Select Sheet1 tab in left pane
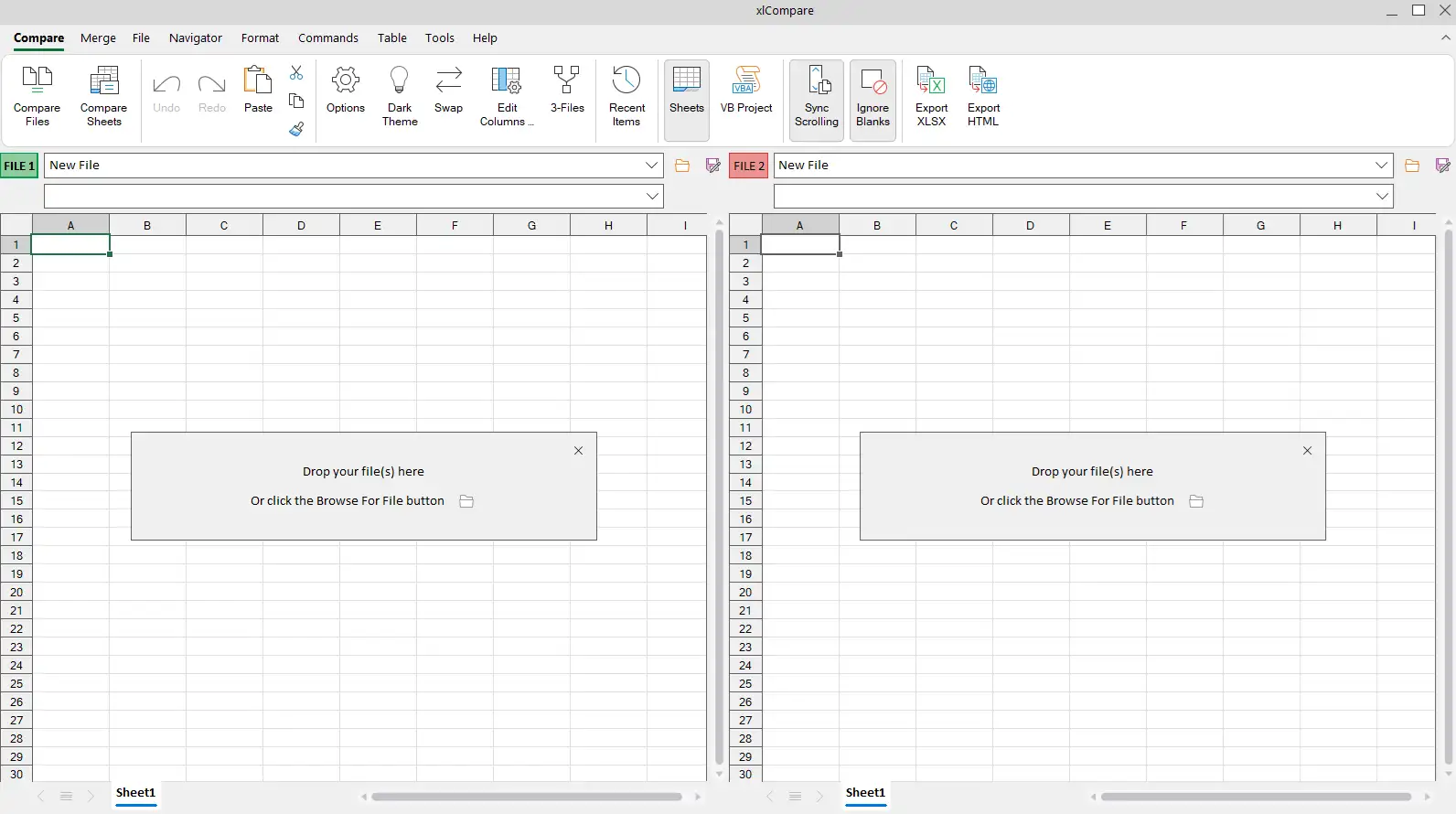1456x814 pixels. 135,793
